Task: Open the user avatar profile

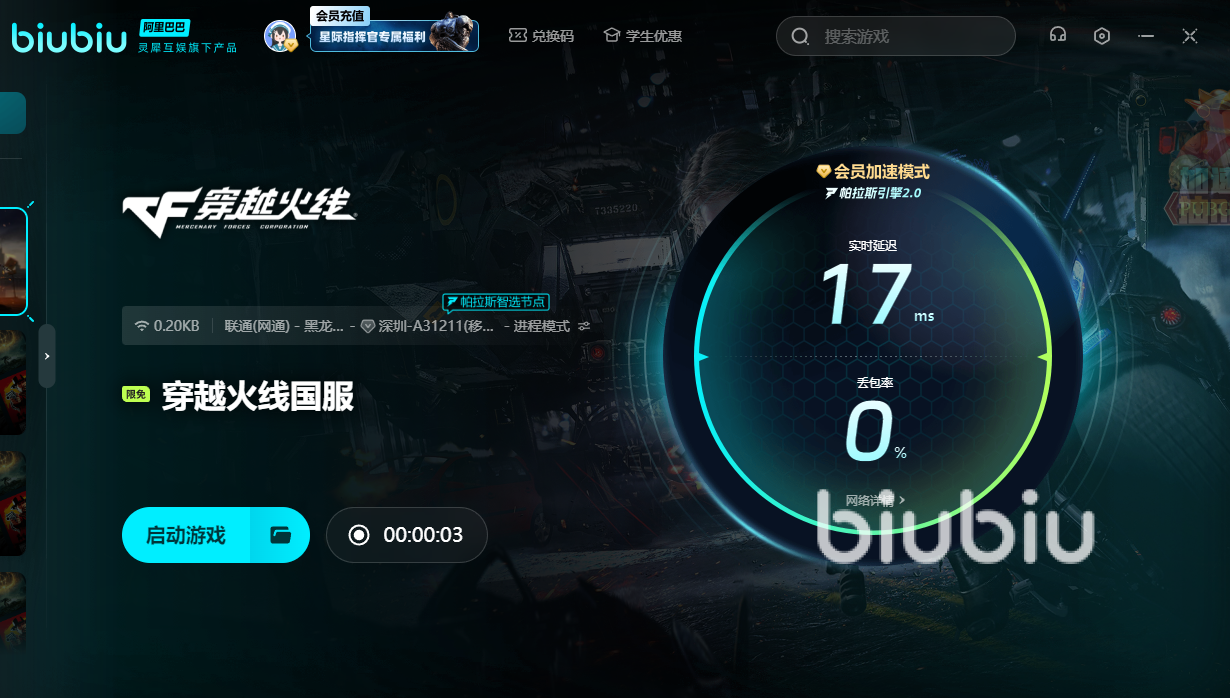Action: [x=280, y=36]
